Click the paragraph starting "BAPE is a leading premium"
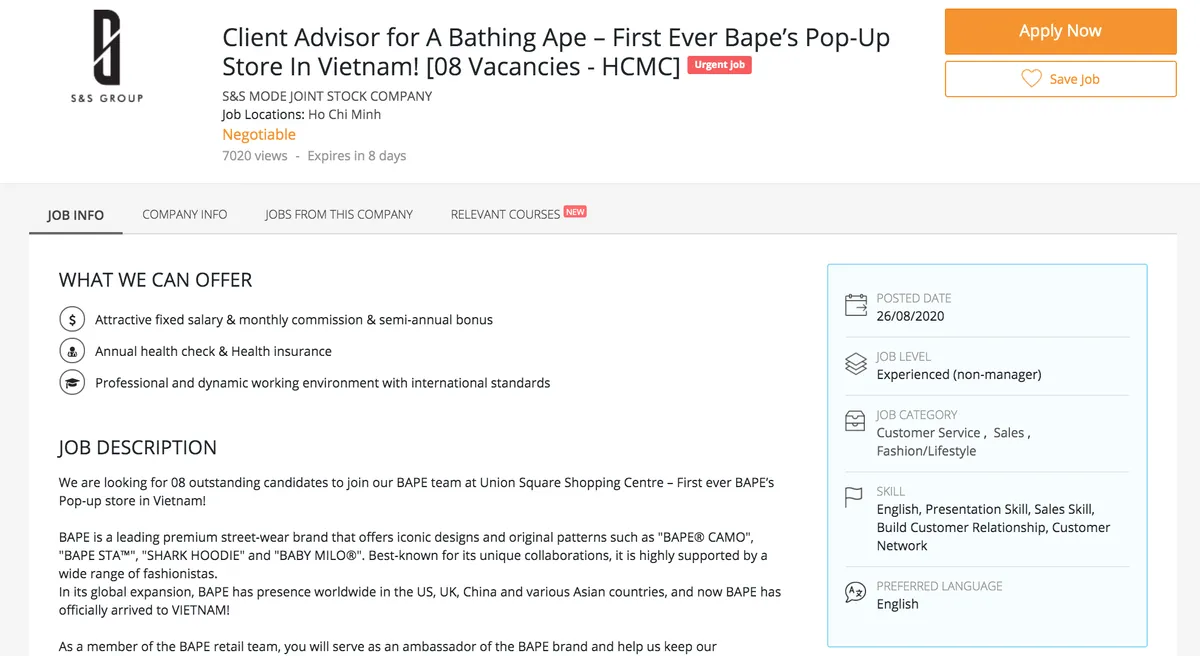 pyautogui.click(x=413, y=555)
